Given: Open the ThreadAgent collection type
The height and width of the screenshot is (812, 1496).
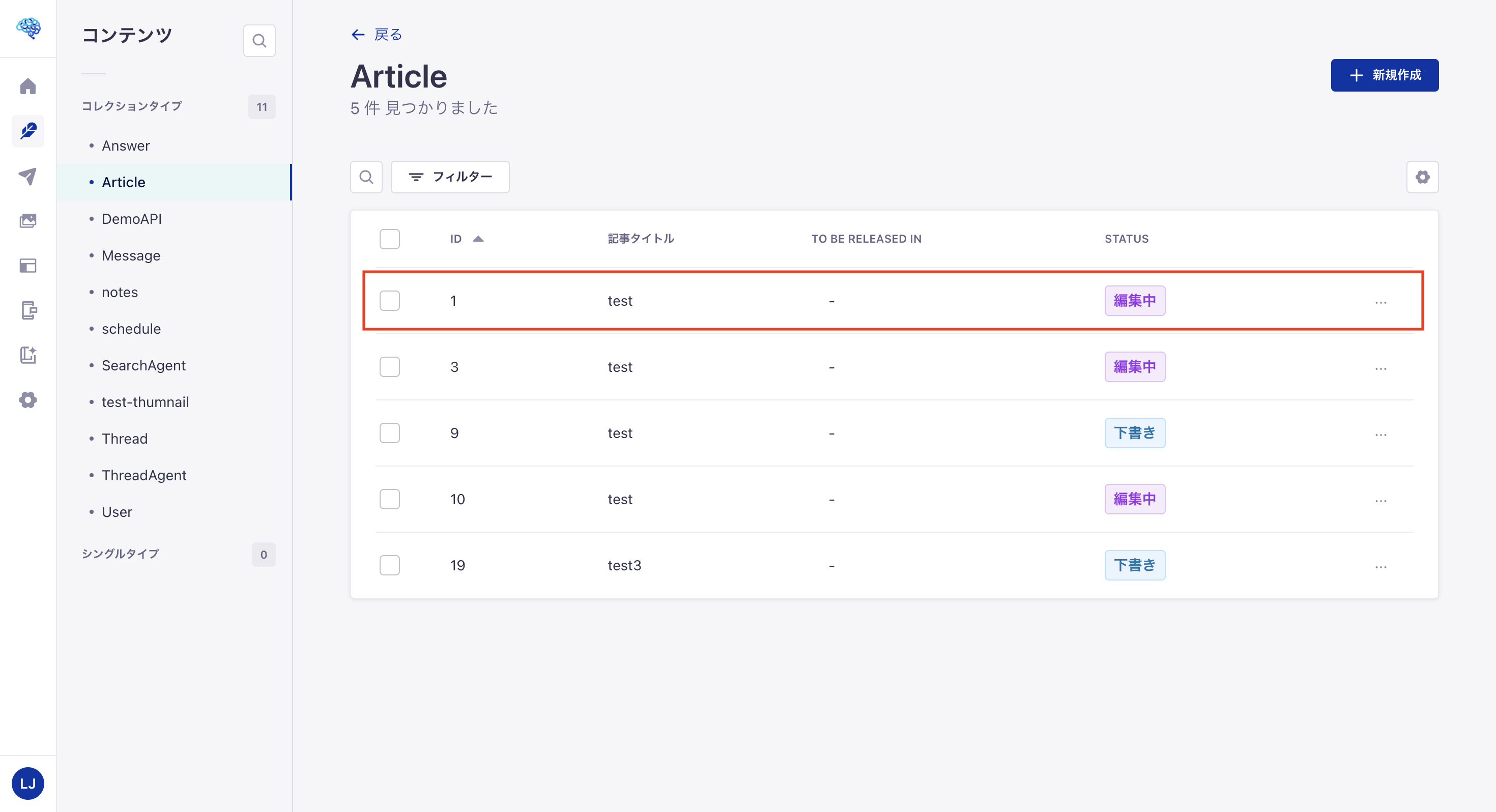Looking at the screenshot, I should pyautogui.click(x=144, y=475).
